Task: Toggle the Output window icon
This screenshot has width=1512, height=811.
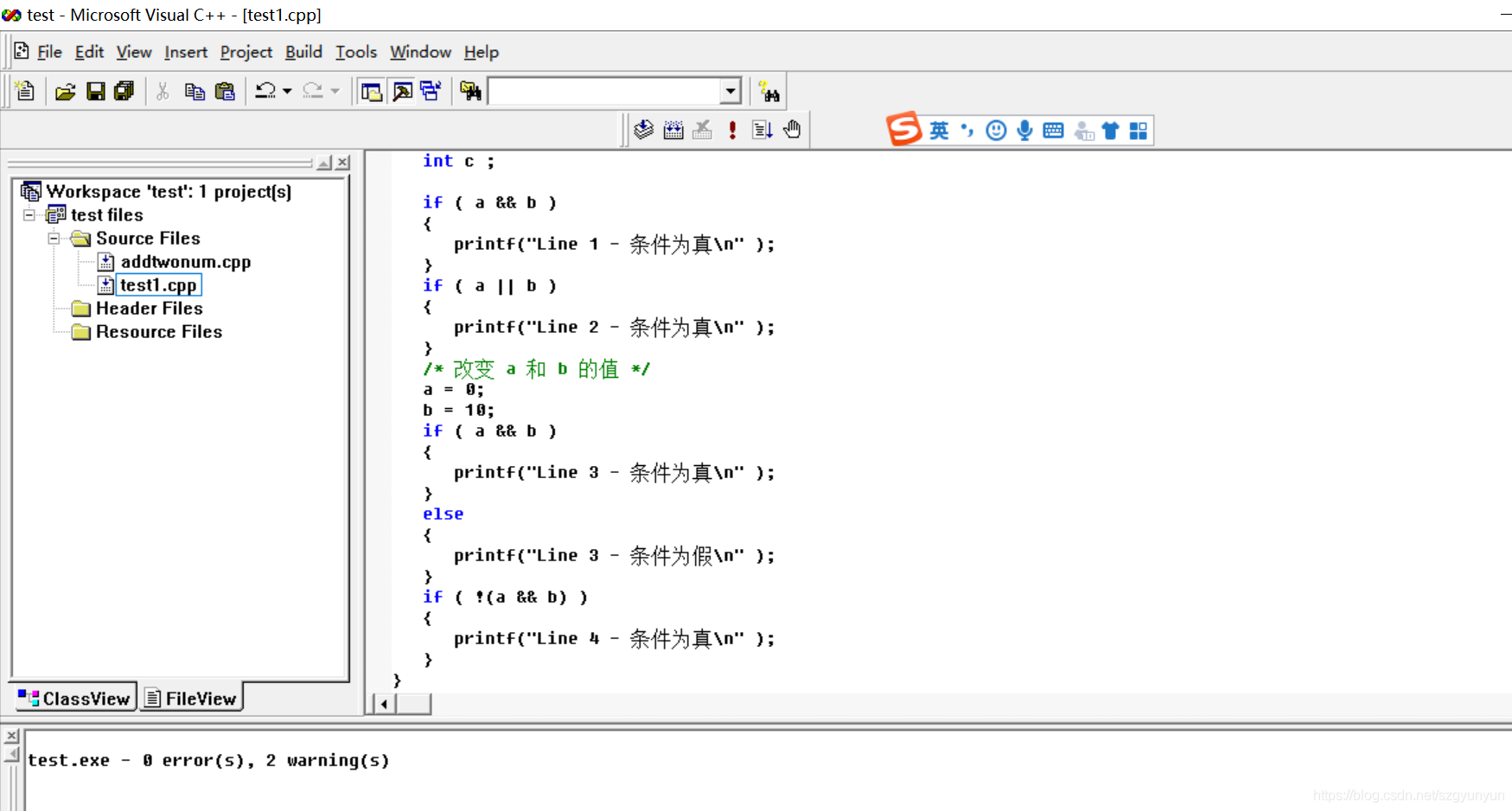Action: coord(403,91)
